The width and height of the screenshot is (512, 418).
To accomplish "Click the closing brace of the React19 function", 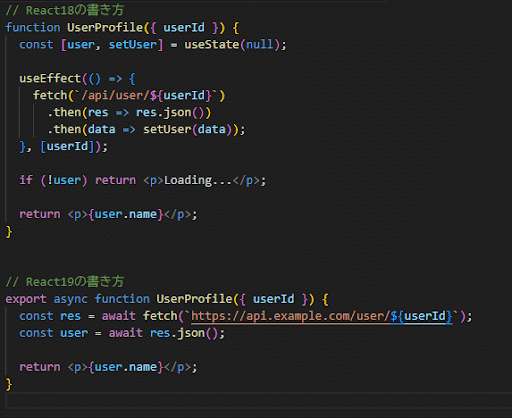I will tap(9, 384).
